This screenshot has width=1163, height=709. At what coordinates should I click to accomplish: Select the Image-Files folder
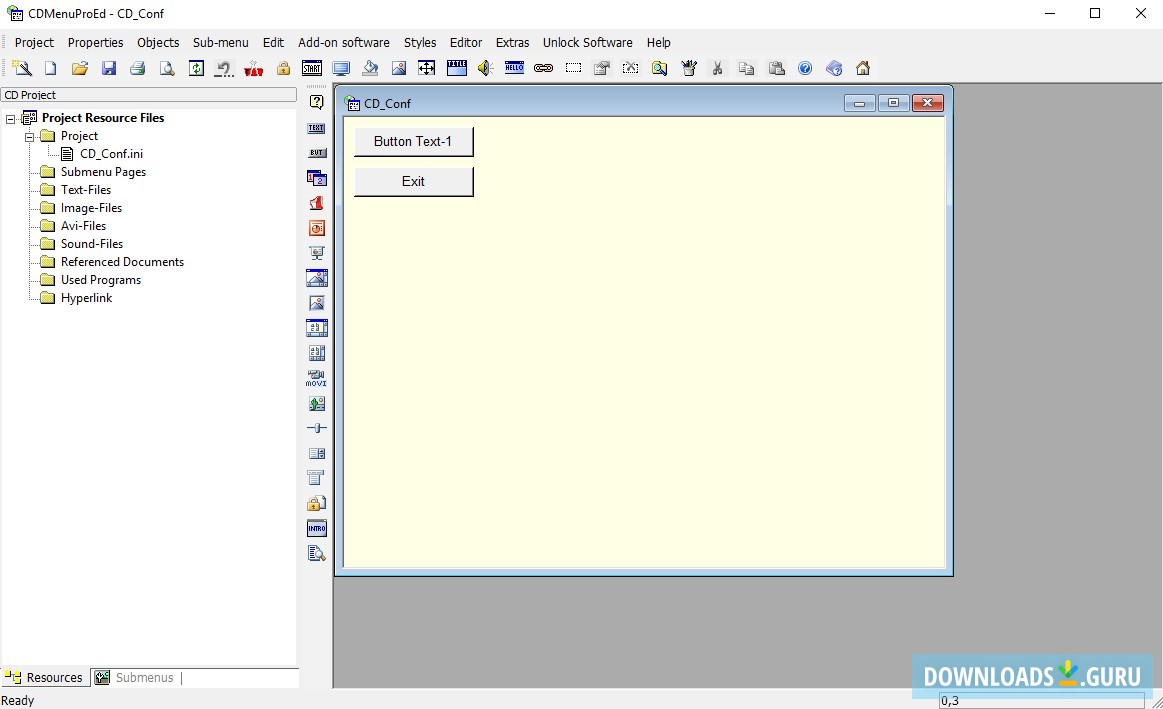[91, 208]
